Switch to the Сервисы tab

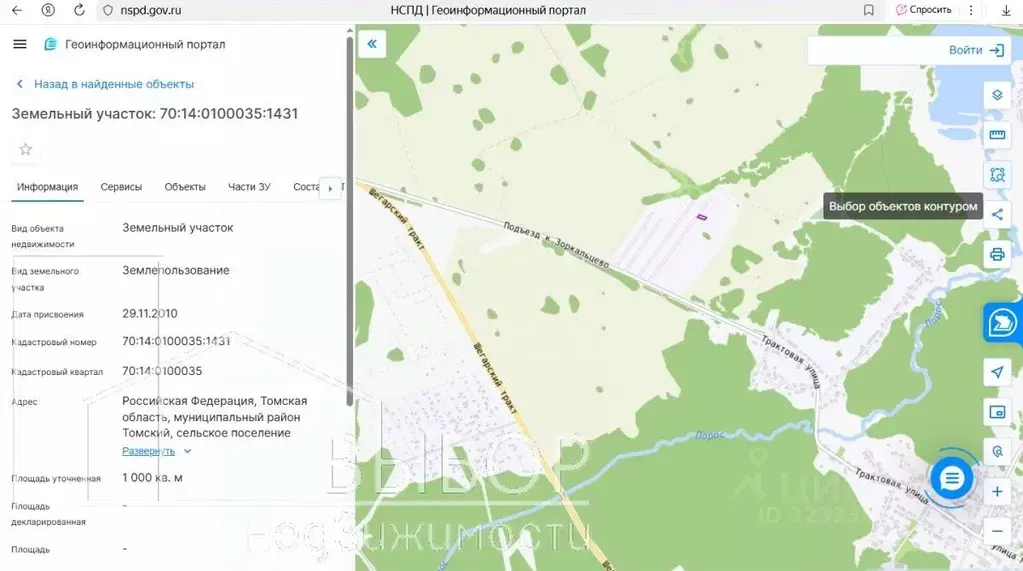tap(121, 187)
